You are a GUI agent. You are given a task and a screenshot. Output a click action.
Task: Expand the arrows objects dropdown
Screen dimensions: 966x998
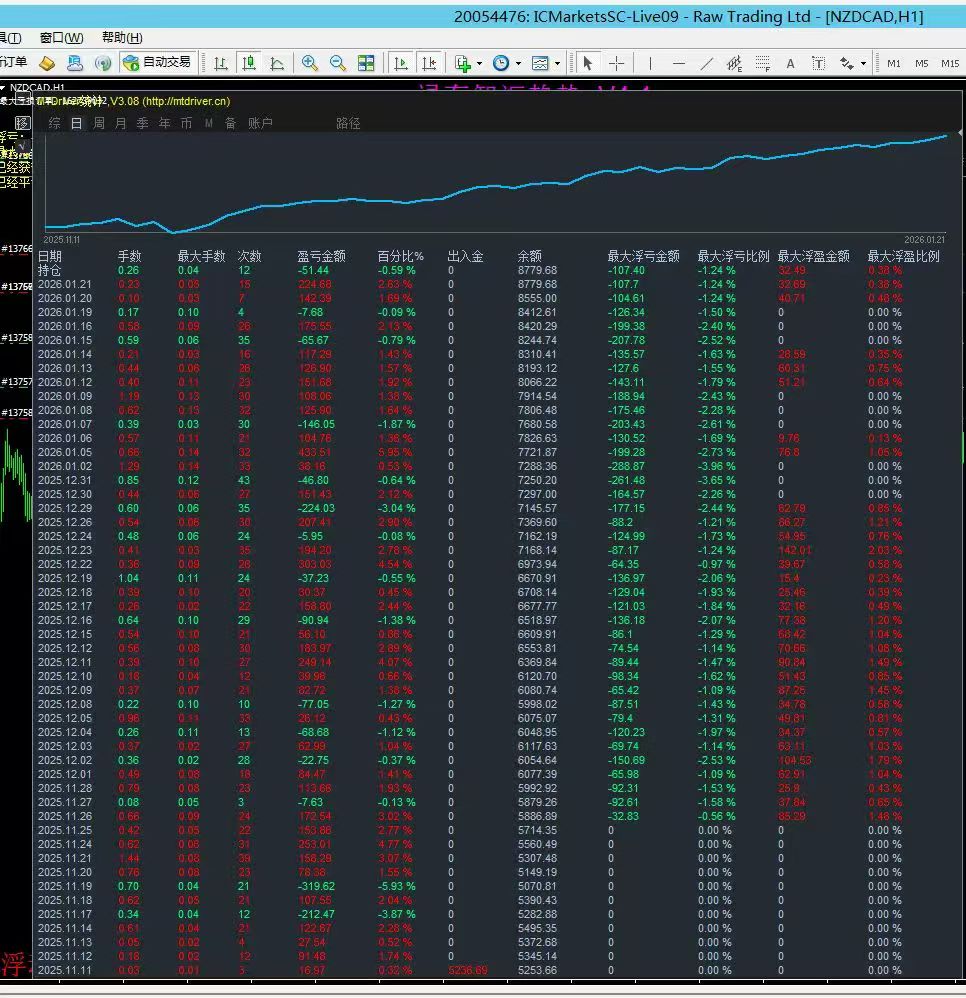pos(863,64)
